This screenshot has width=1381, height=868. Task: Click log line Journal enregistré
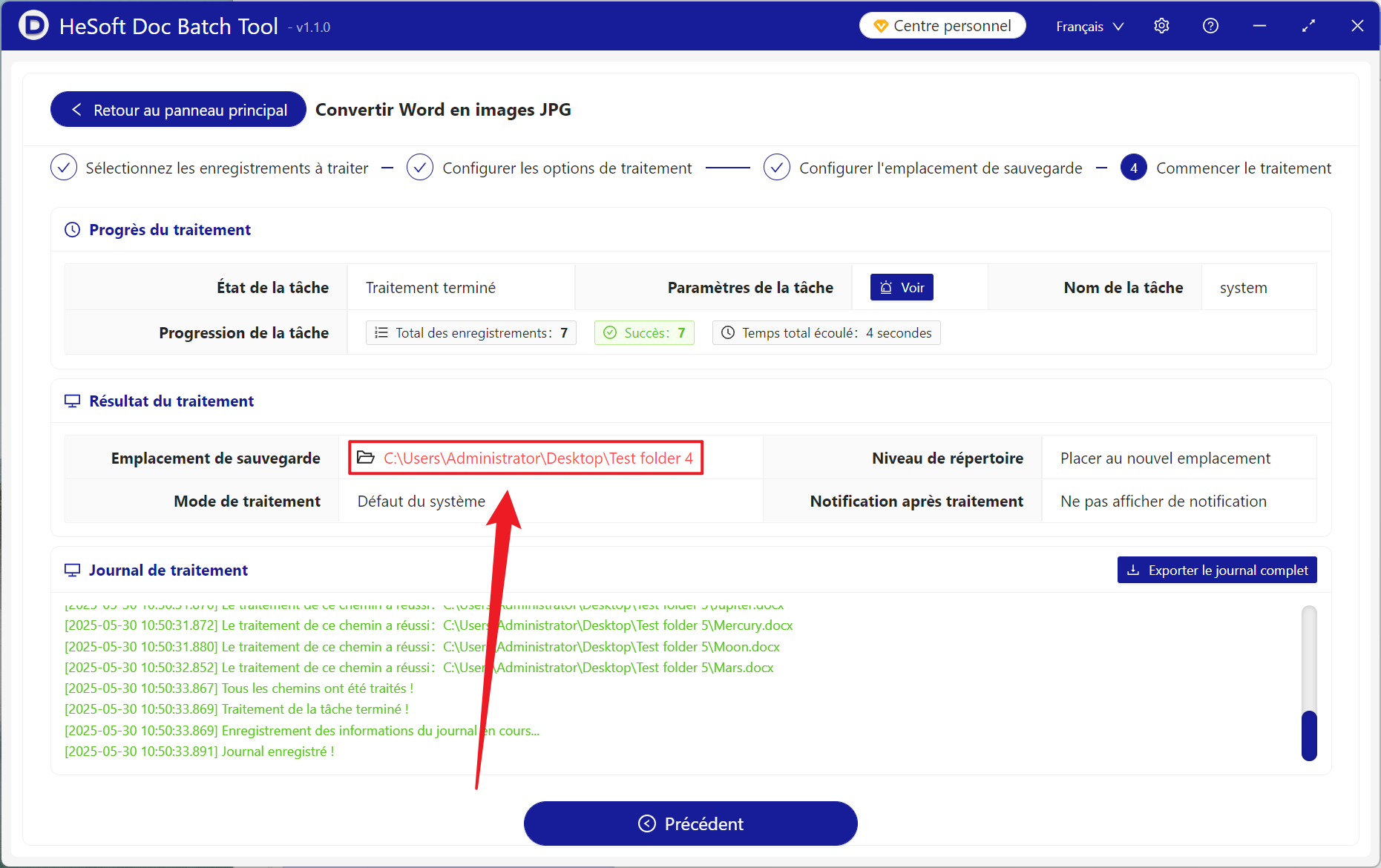coord(200,752)
